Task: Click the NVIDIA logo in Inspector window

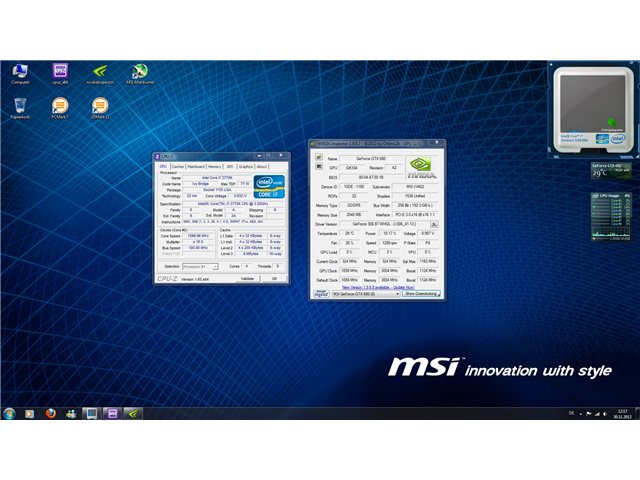Action: (421, 168)
